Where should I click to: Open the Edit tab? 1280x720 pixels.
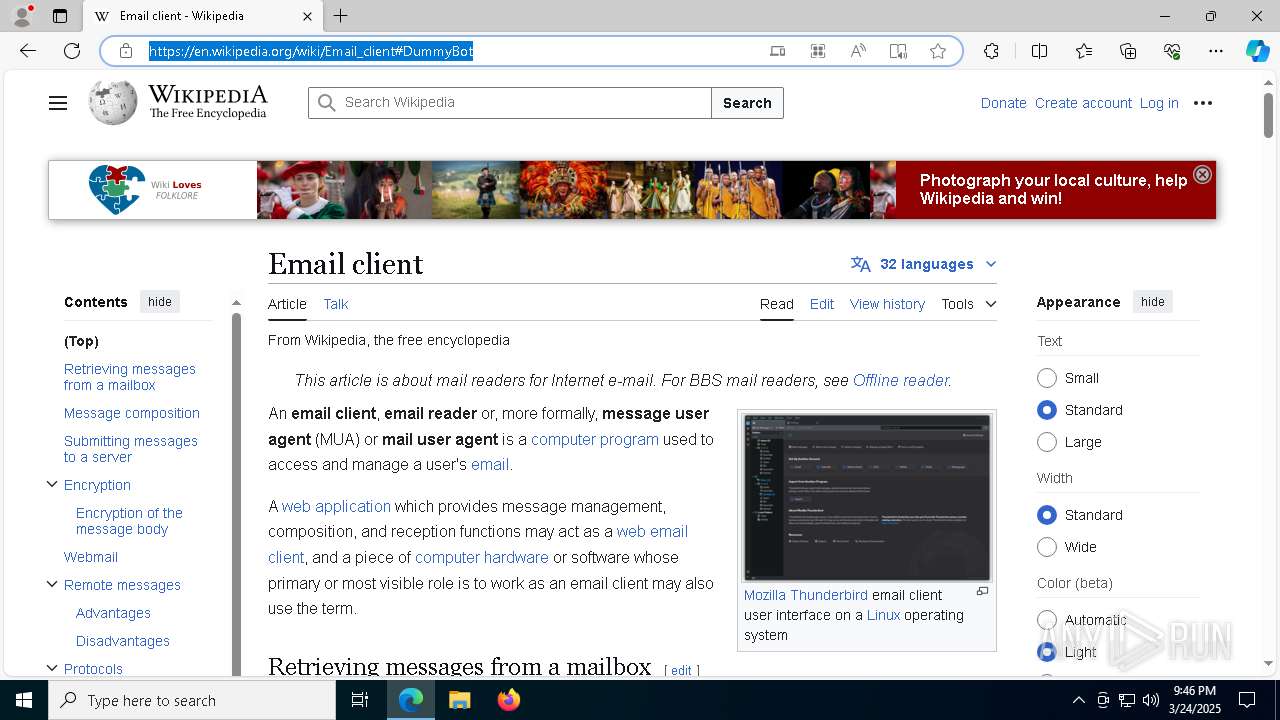click(822, 304)
